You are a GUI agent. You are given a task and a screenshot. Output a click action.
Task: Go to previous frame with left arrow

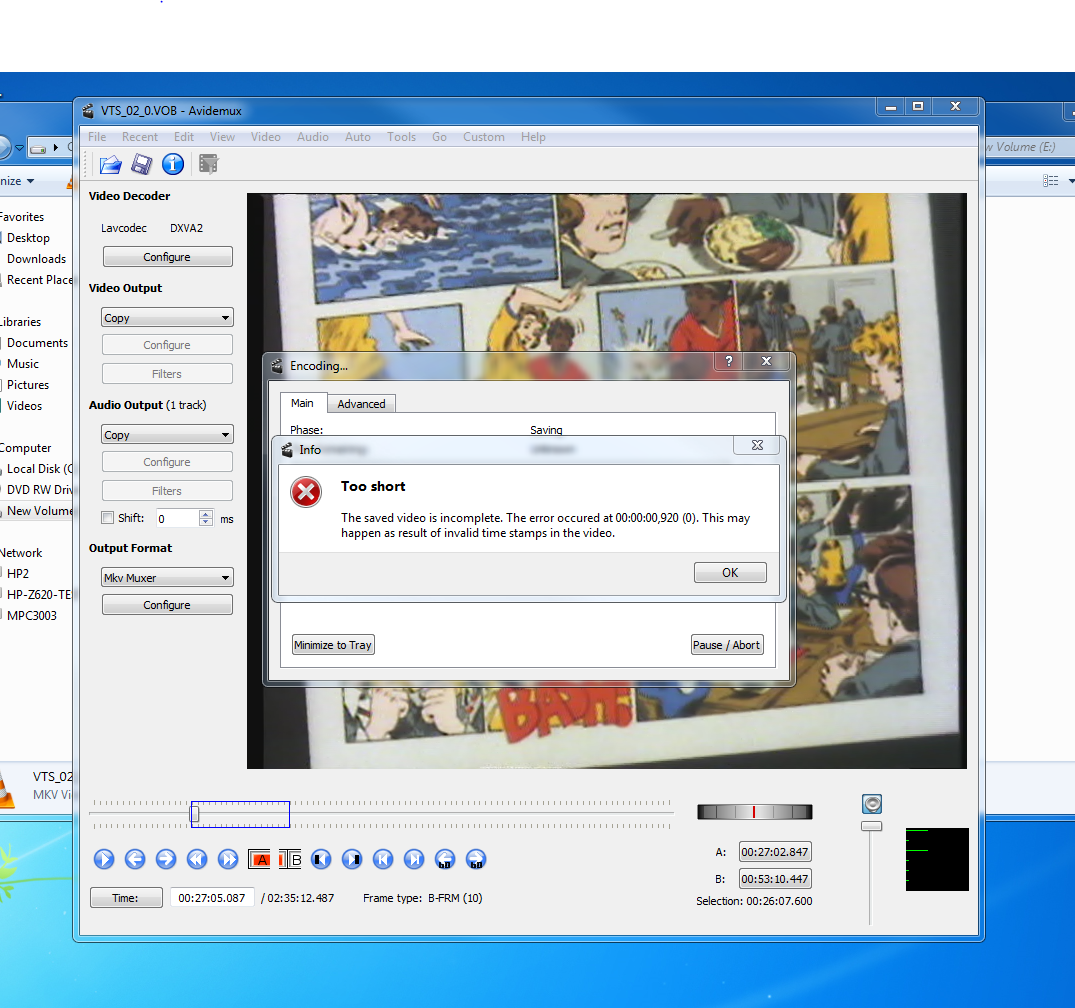pyautogui.click(x=135, y=859)
